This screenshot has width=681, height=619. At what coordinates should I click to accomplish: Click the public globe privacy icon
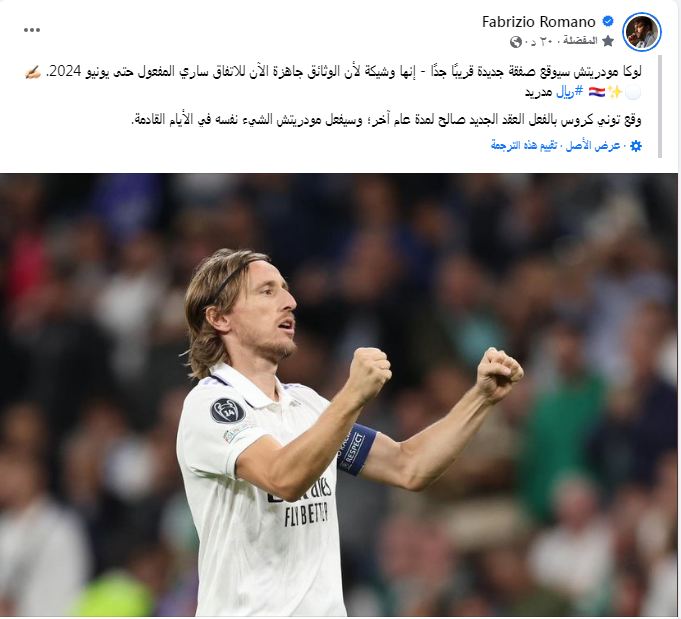click(516, 42)
